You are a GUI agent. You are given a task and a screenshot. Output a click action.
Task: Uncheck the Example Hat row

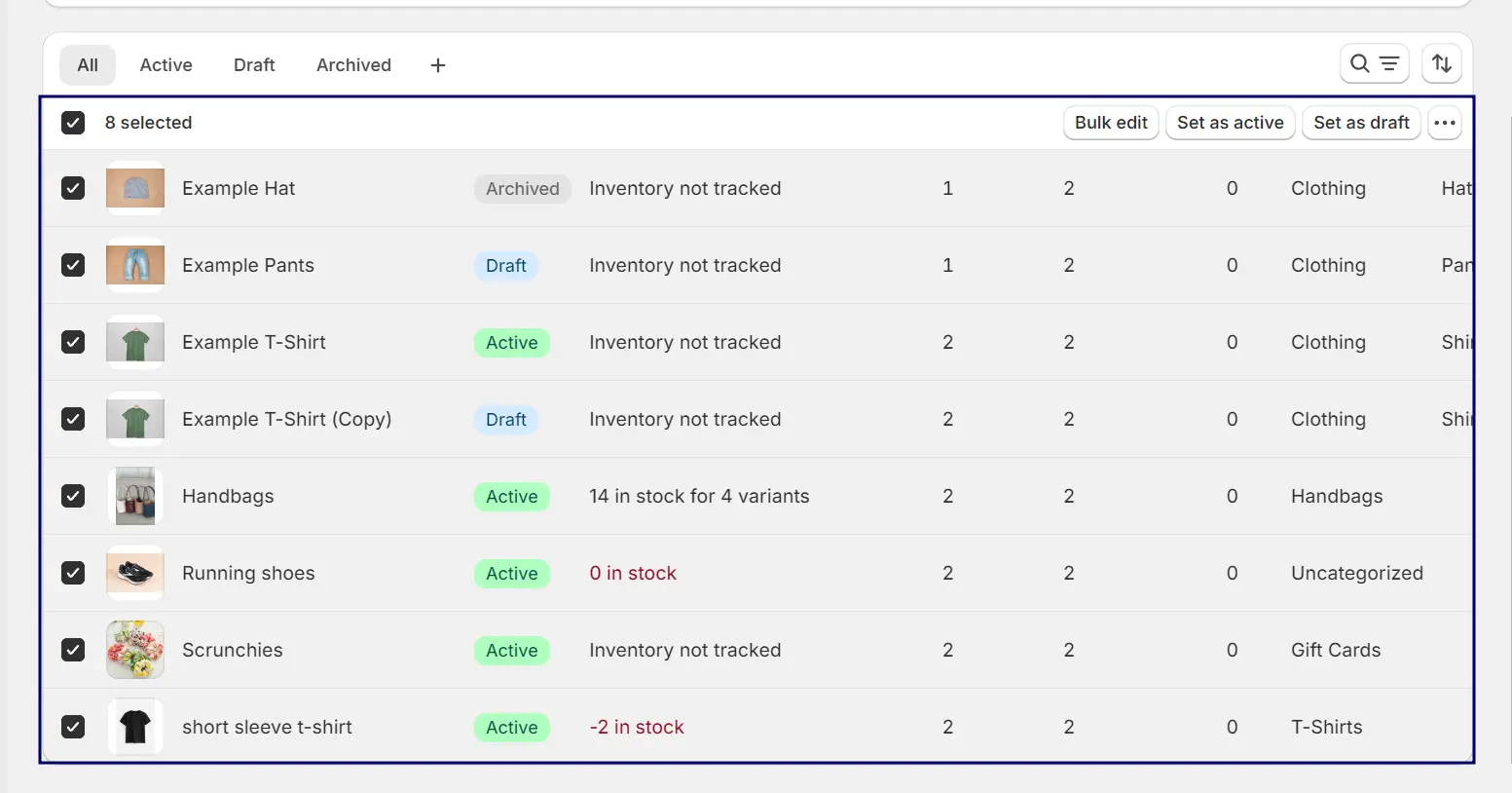tap(73, 188)
